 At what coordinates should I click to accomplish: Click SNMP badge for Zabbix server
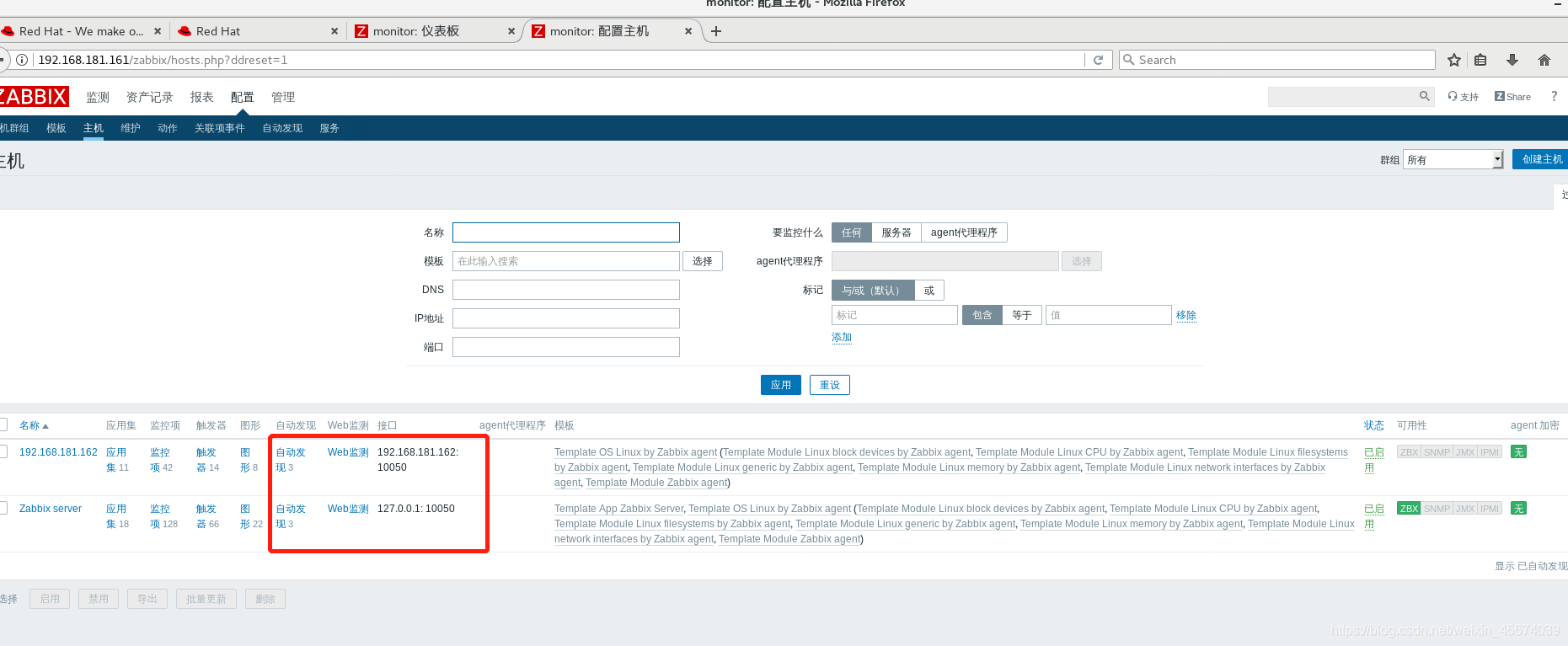tap(1437, 509)
